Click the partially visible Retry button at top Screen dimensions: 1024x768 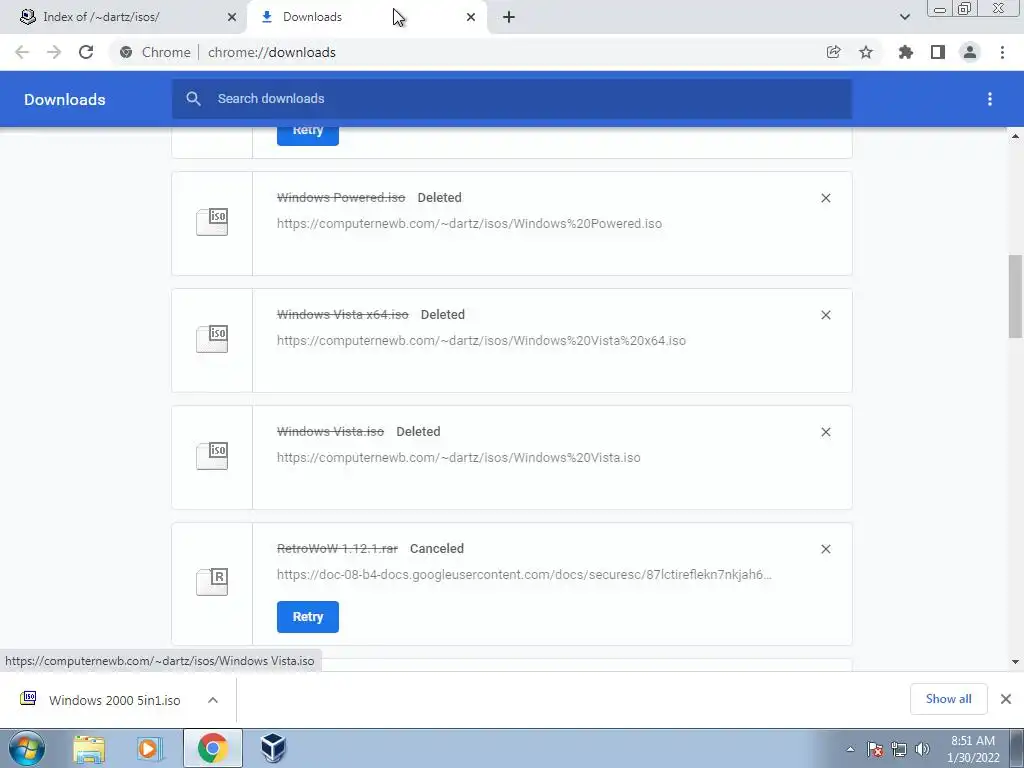(x=308, y=136)
